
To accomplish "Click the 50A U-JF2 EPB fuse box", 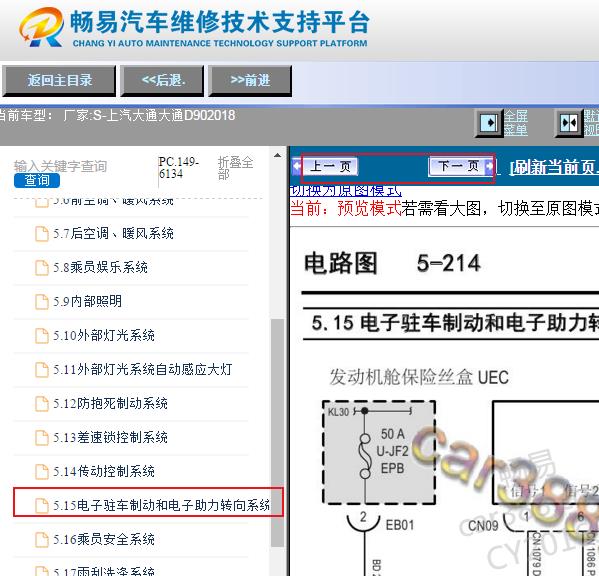I will (379, 452).
